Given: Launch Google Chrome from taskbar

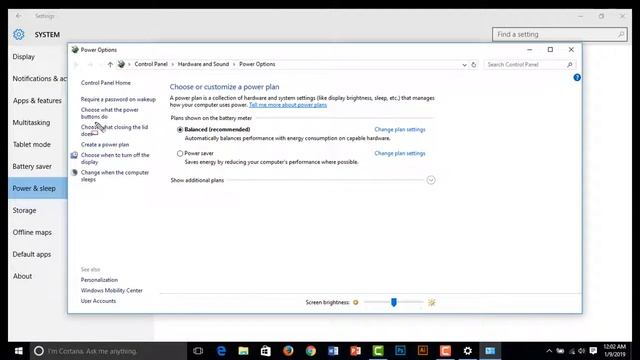Looking at the screenshot, I should click(x=311, y=351).
